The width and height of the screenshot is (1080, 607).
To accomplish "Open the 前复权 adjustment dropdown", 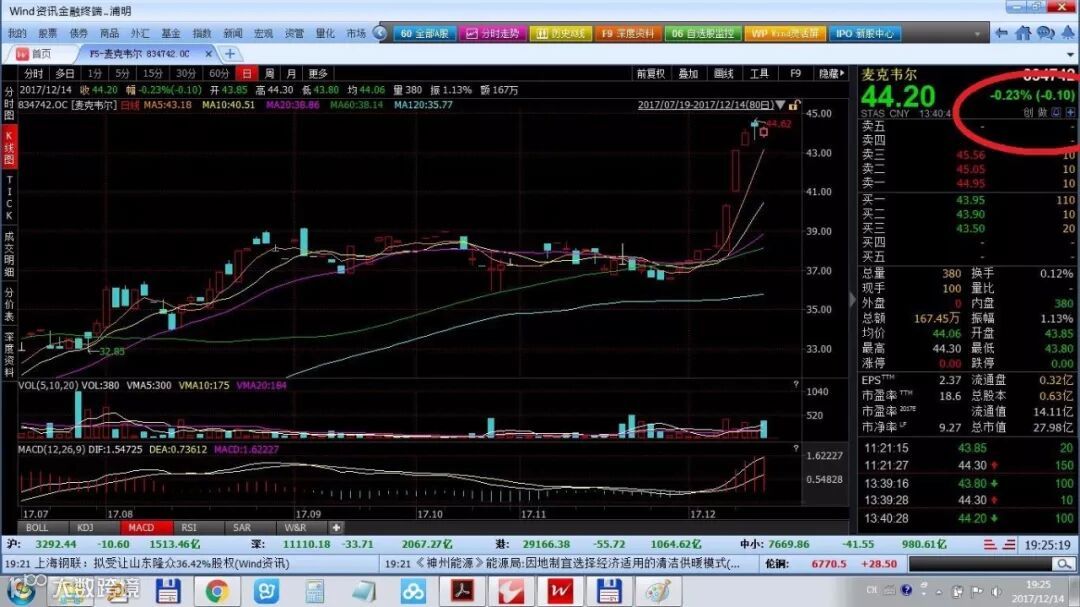I will (651, 74).
